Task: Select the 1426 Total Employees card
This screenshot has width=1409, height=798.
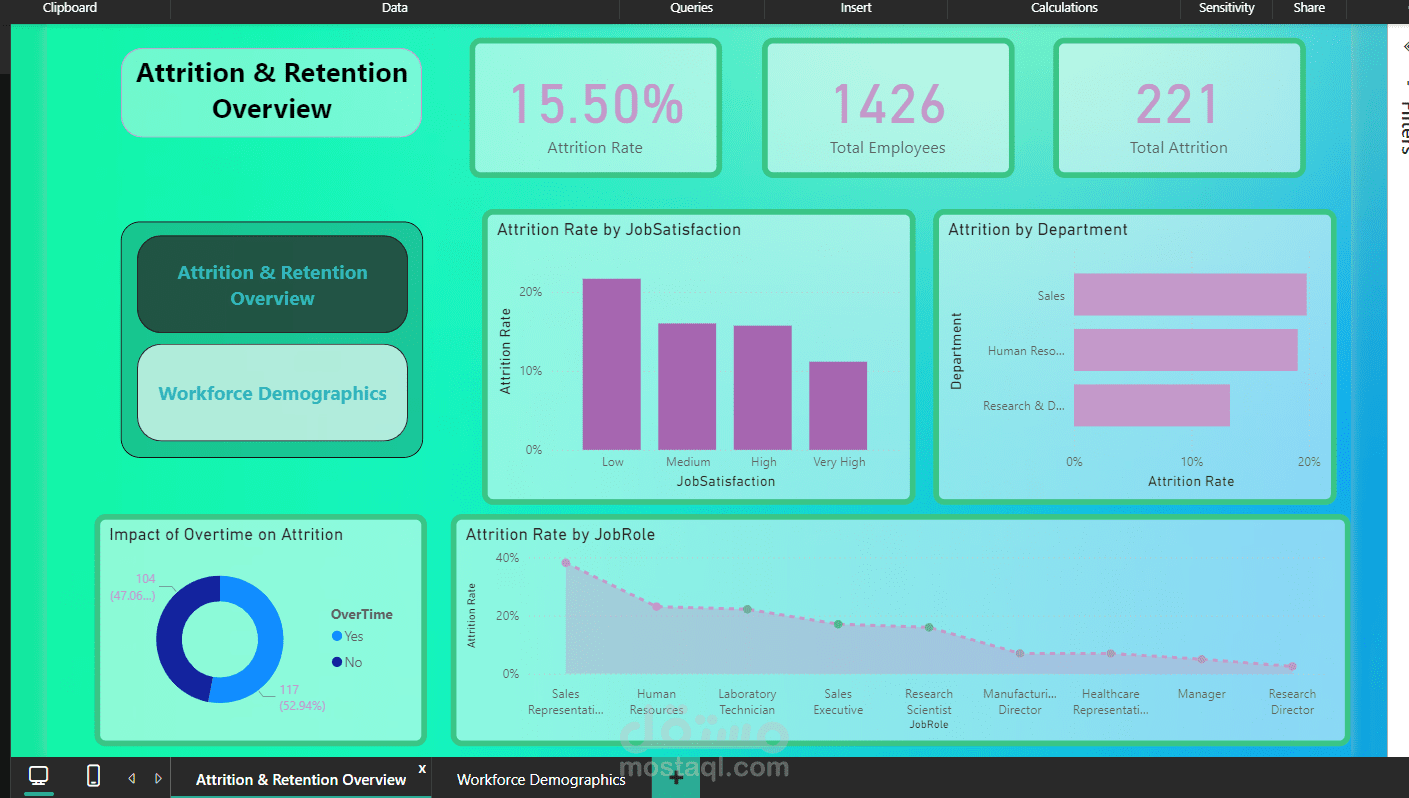Action: [x=888, y=108]
